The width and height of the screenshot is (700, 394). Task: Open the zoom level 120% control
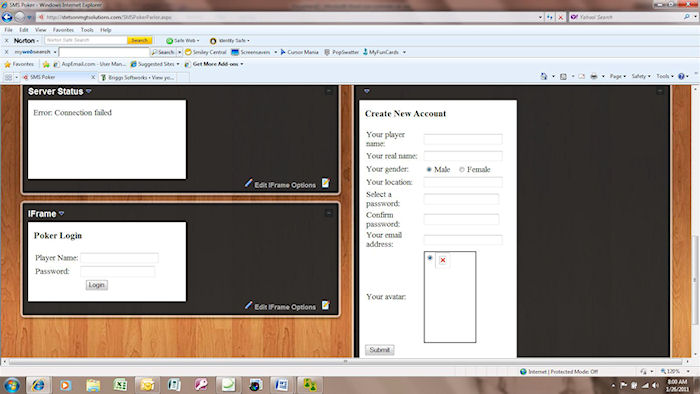[x=673, y=371]
